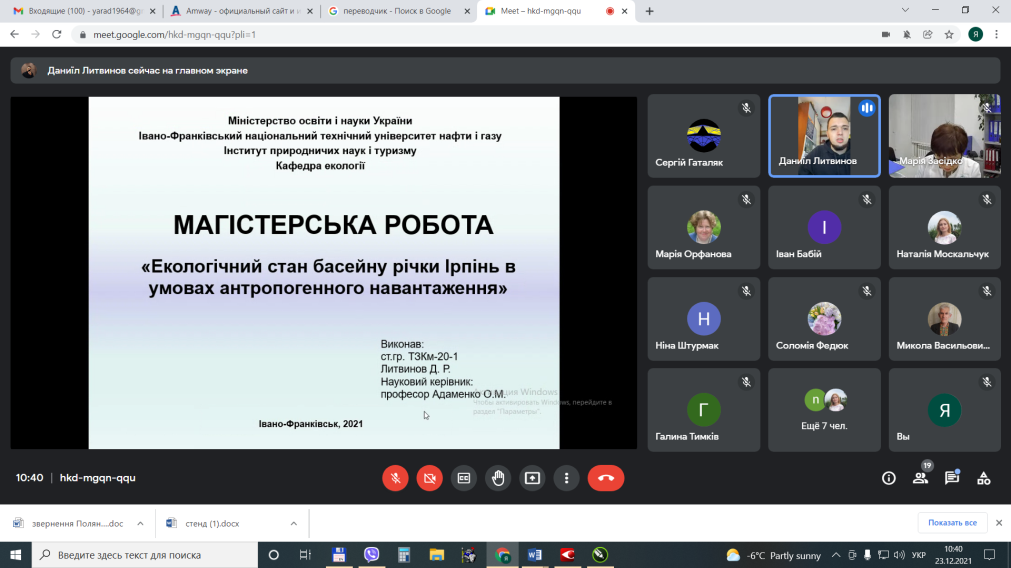Viewport: 1011px width, 568px height.
Task: Toggle captions button
Action: pyautogui.click(x=464, y=478)
